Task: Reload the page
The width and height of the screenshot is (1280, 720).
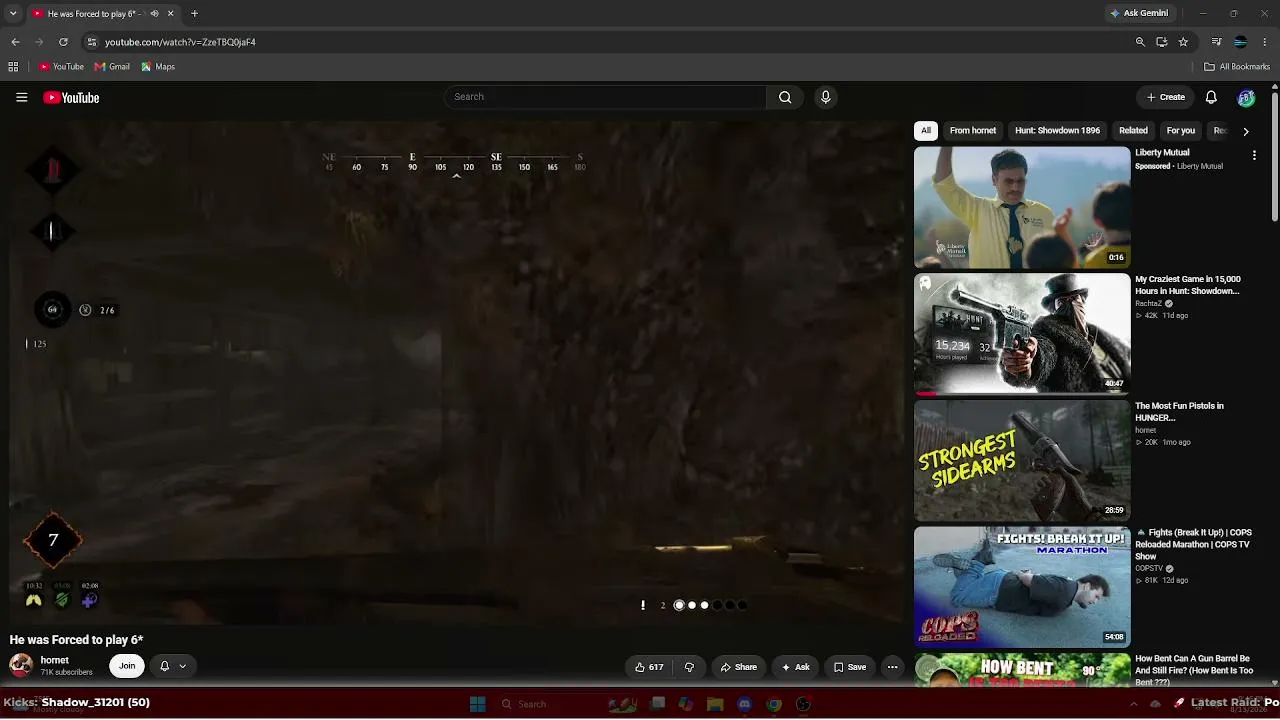Action: [63, 42]
